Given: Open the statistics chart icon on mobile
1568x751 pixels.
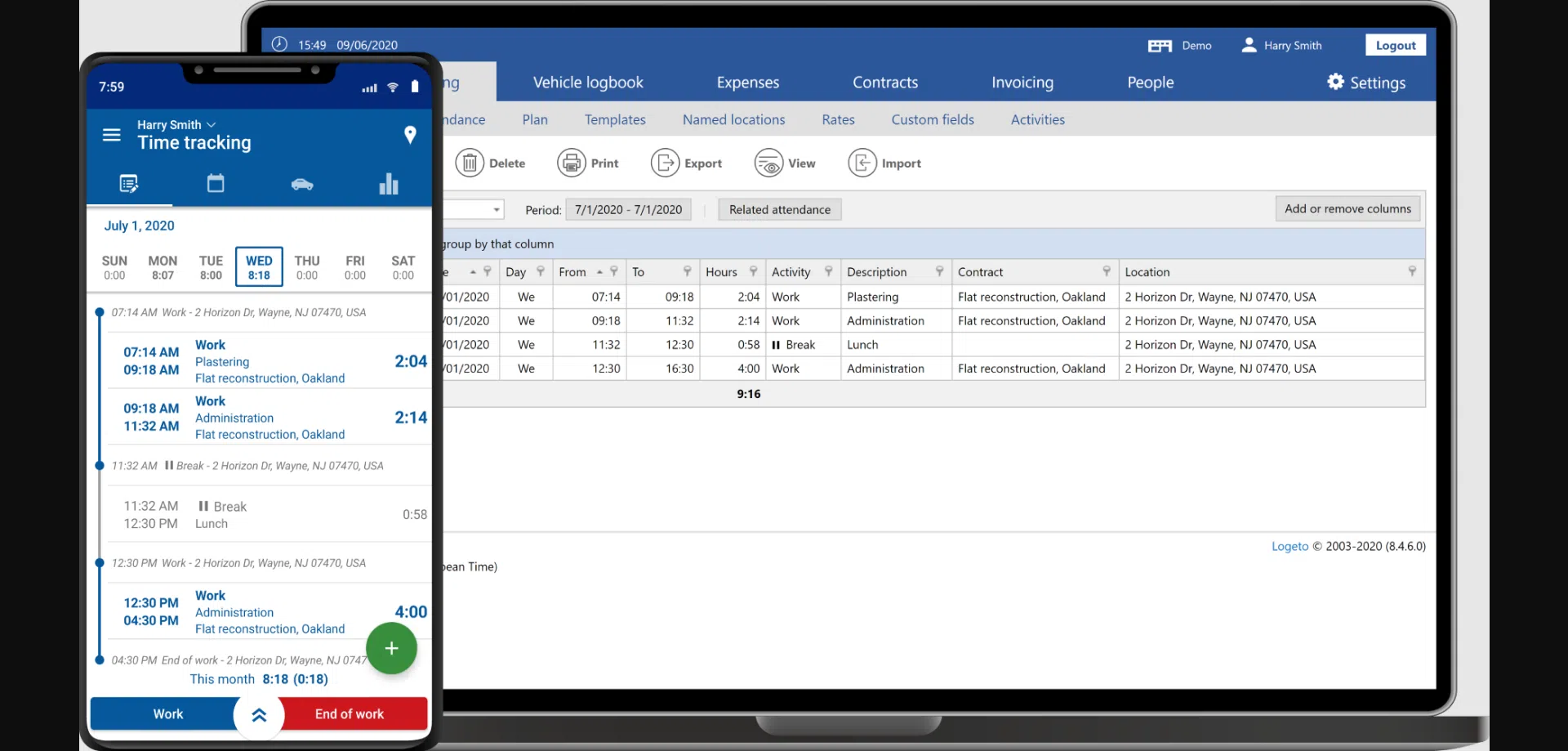Looking at the screenshot, I should (389, 183).
